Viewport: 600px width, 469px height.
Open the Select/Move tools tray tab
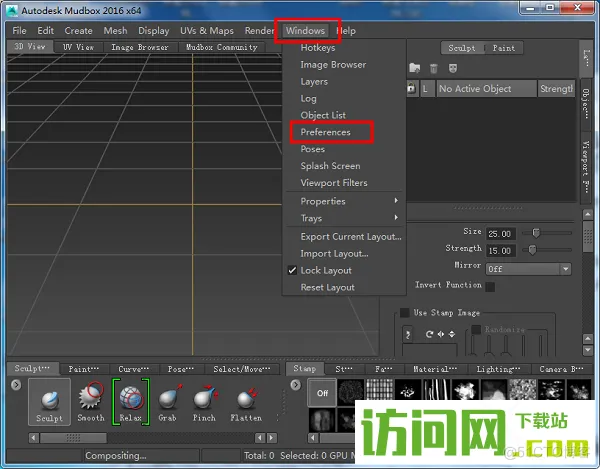coord(242,369)
